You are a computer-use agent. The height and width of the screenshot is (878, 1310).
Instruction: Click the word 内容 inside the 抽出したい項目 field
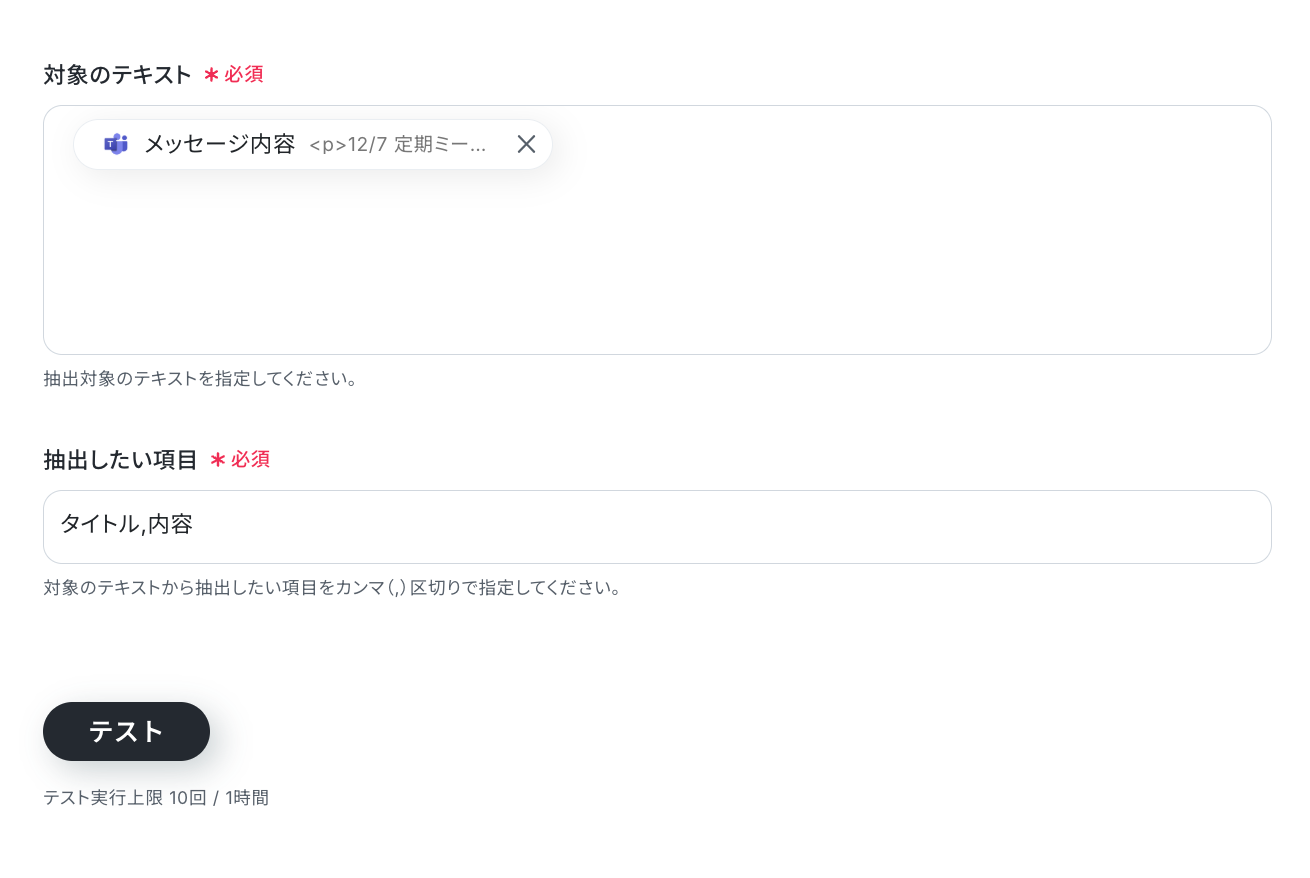pyautogui.click(x=170, y=524)
